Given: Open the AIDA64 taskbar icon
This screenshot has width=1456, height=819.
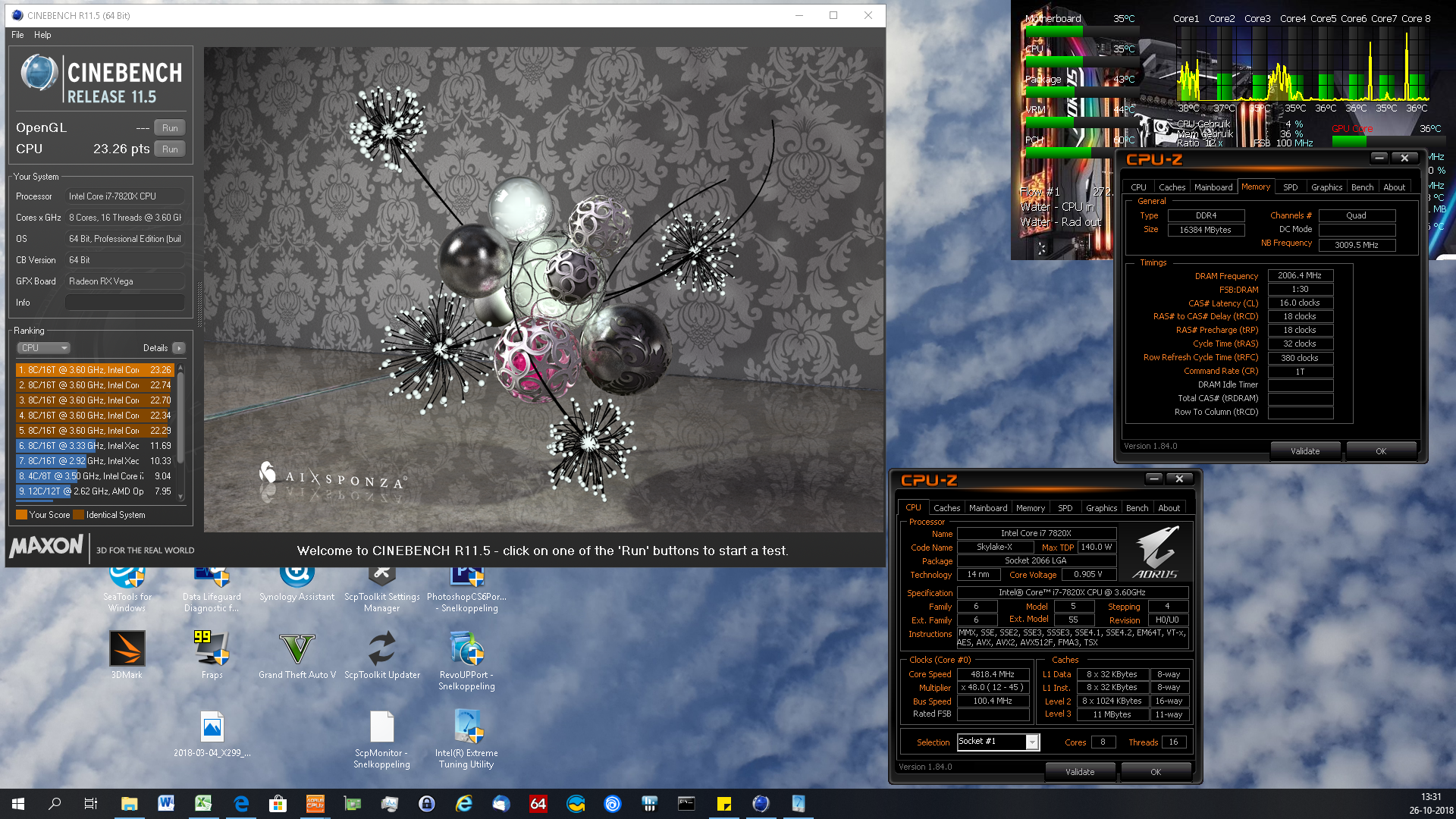Looking at the screenshot, I should 538,804.
